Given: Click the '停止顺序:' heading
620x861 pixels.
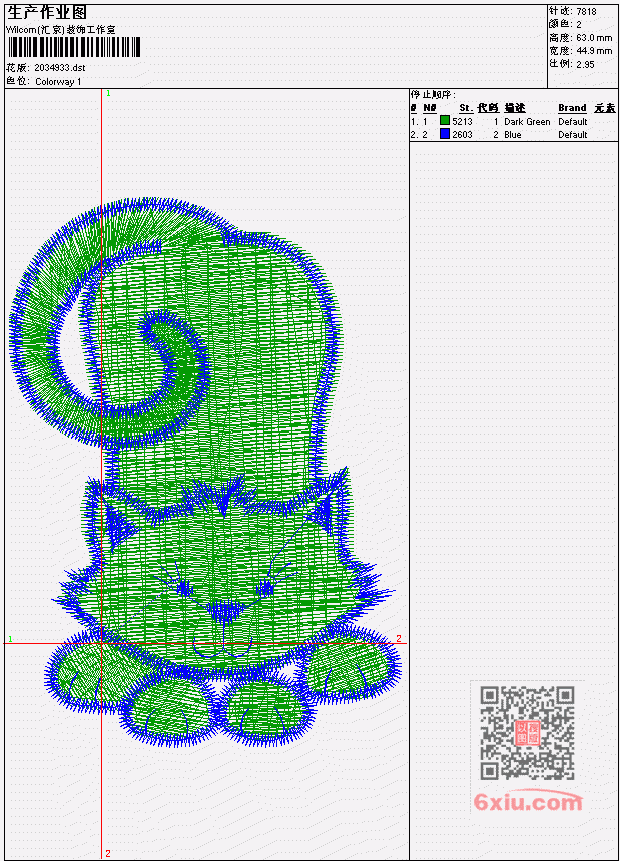Looking at the screenshot, I should (x=433, y=94).
